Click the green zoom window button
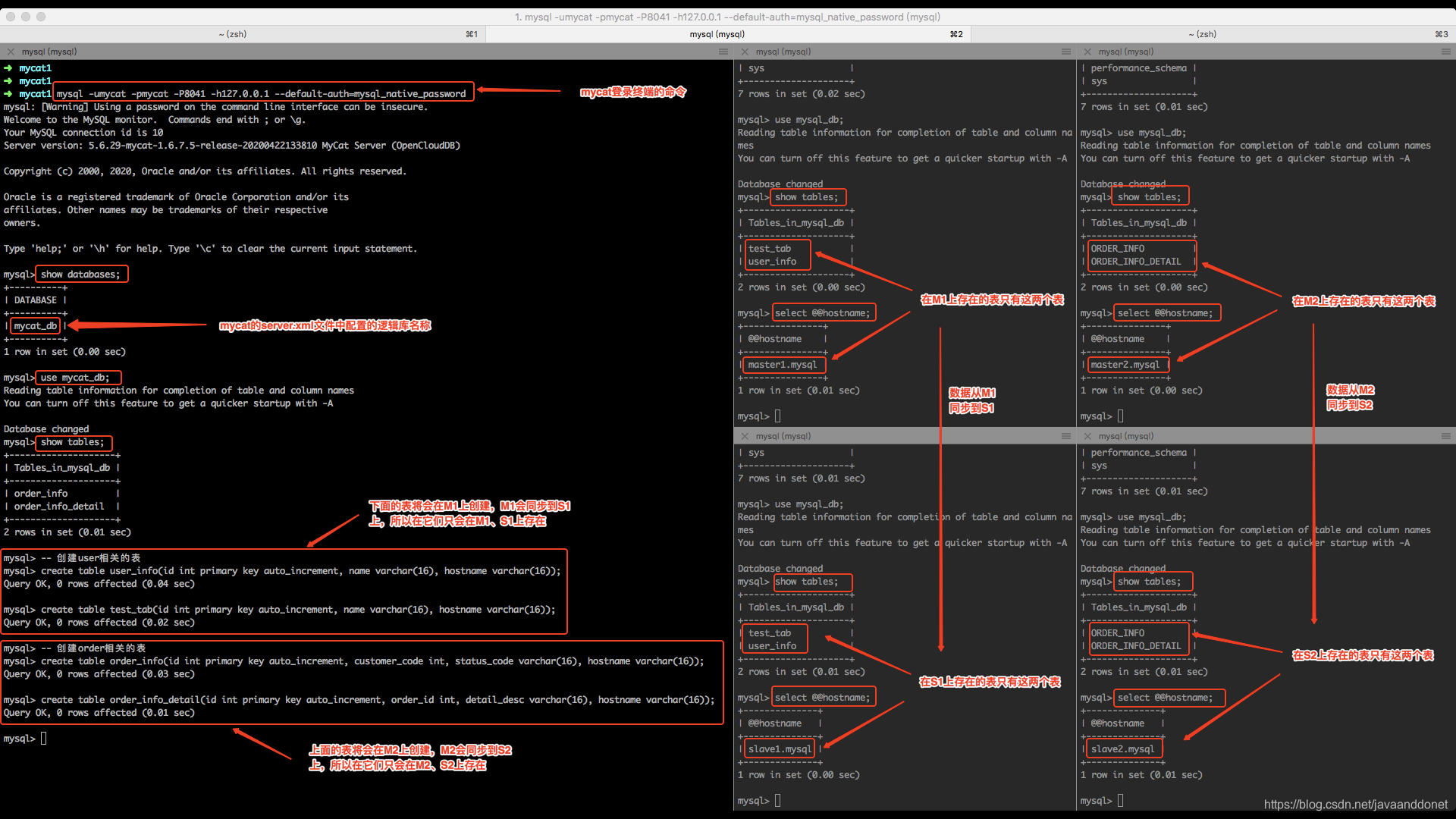The height and width of the screenshot is (819, 1456). click(41, 17)
